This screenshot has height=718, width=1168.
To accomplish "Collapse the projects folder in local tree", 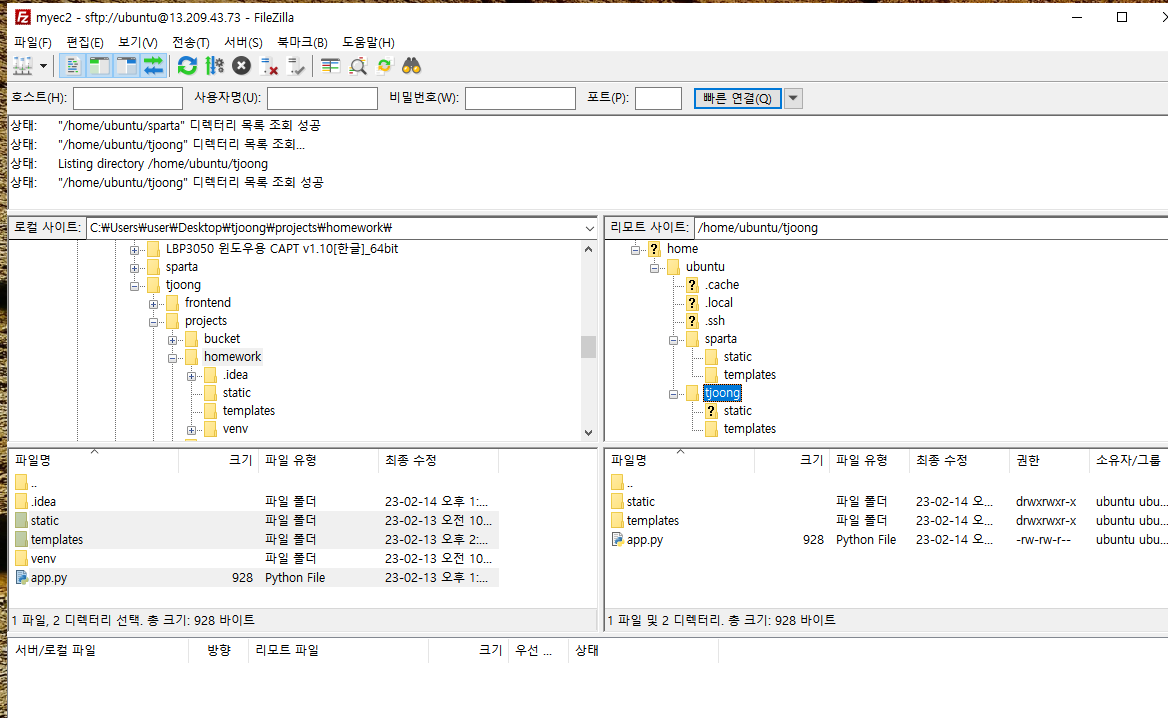I will [x=153, y=323].
